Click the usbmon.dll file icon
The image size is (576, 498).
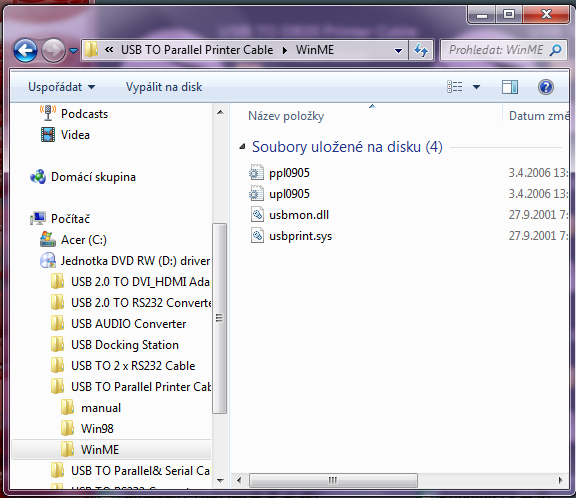point(257,214)
